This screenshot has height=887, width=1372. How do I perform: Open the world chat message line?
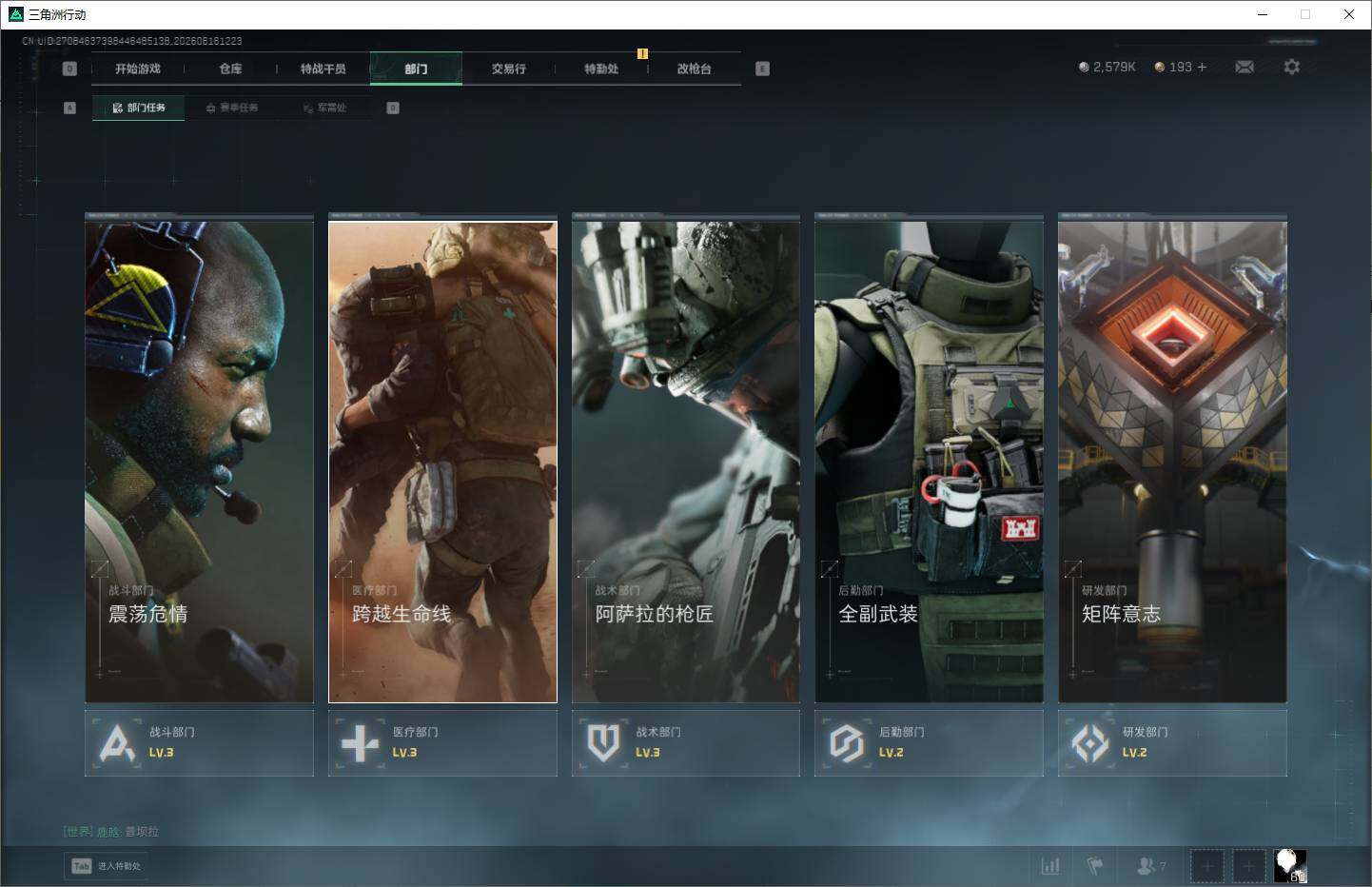pos(111,832)
